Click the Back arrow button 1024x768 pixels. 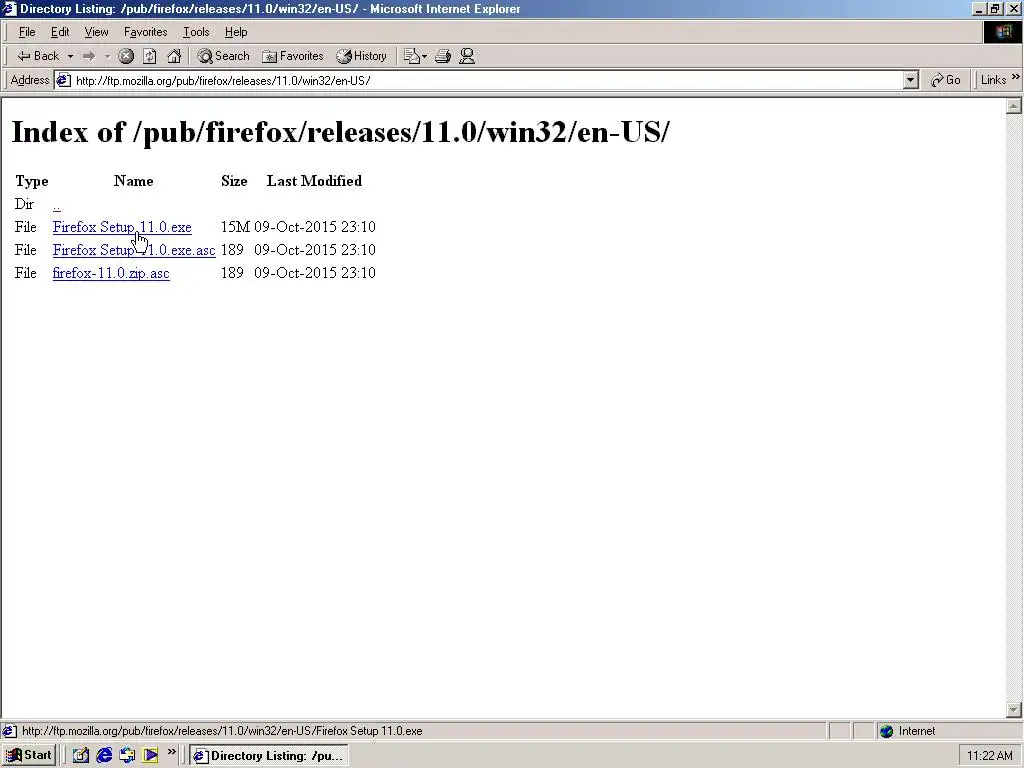[x=38, y=56]
